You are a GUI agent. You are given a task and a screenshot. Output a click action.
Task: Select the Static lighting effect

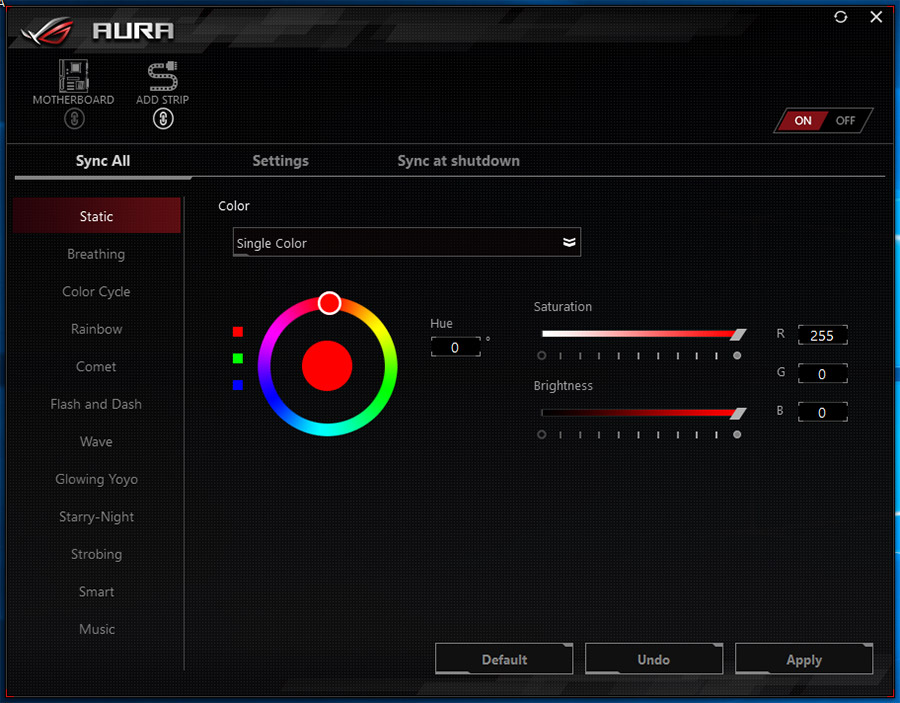coord(96,216)
